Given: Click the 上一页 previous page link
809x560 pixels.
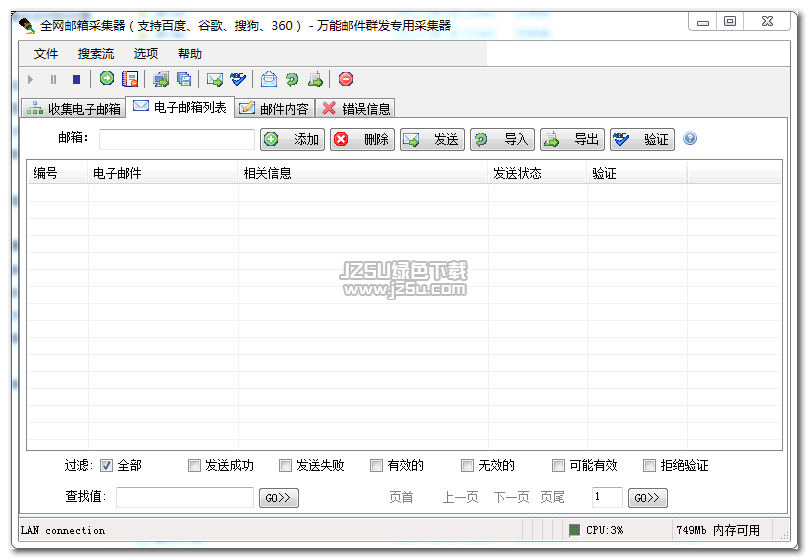Looking at the screenshot, I should 460,497.
